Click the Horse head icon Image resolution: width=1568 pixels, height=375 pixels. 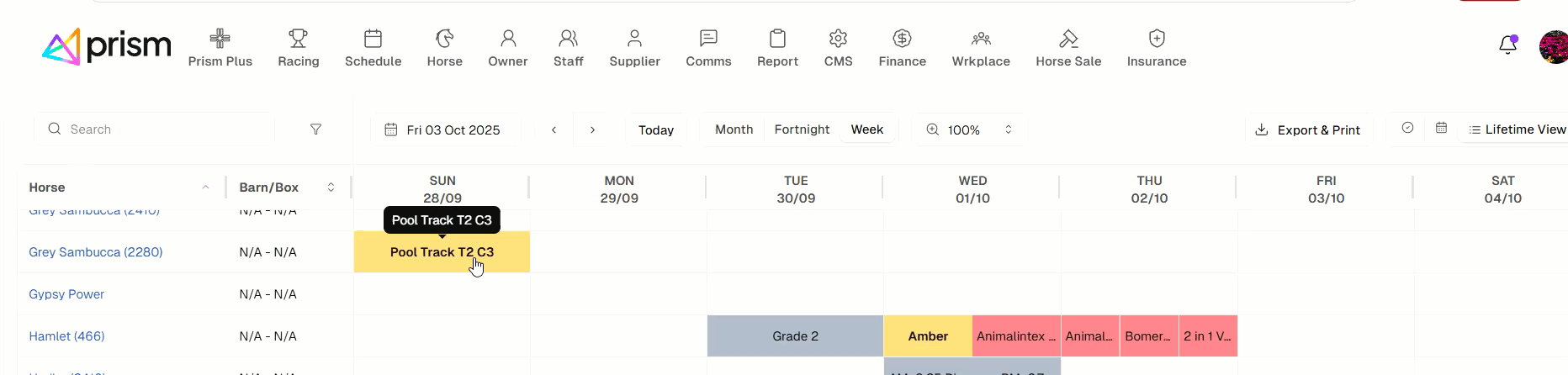click(444, 39)
